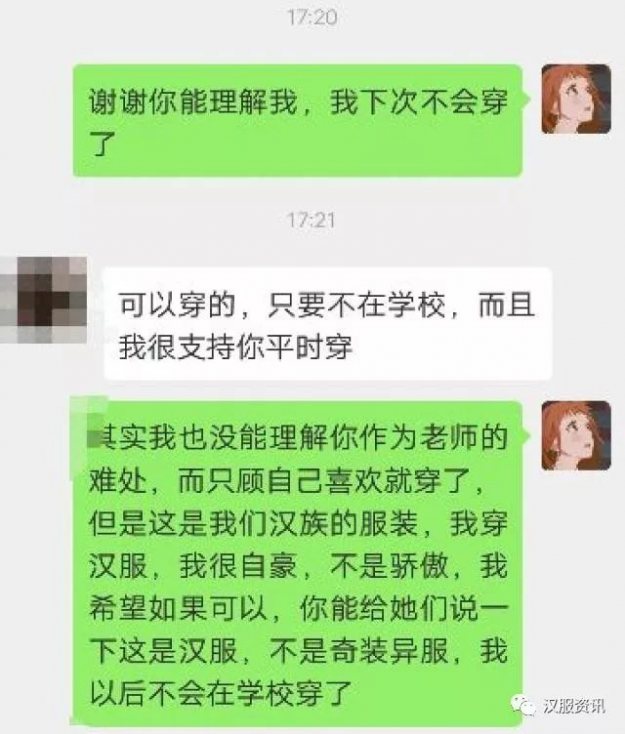
Task: Click the lone 了 character in the first bubble
Action: click(103, 143)
